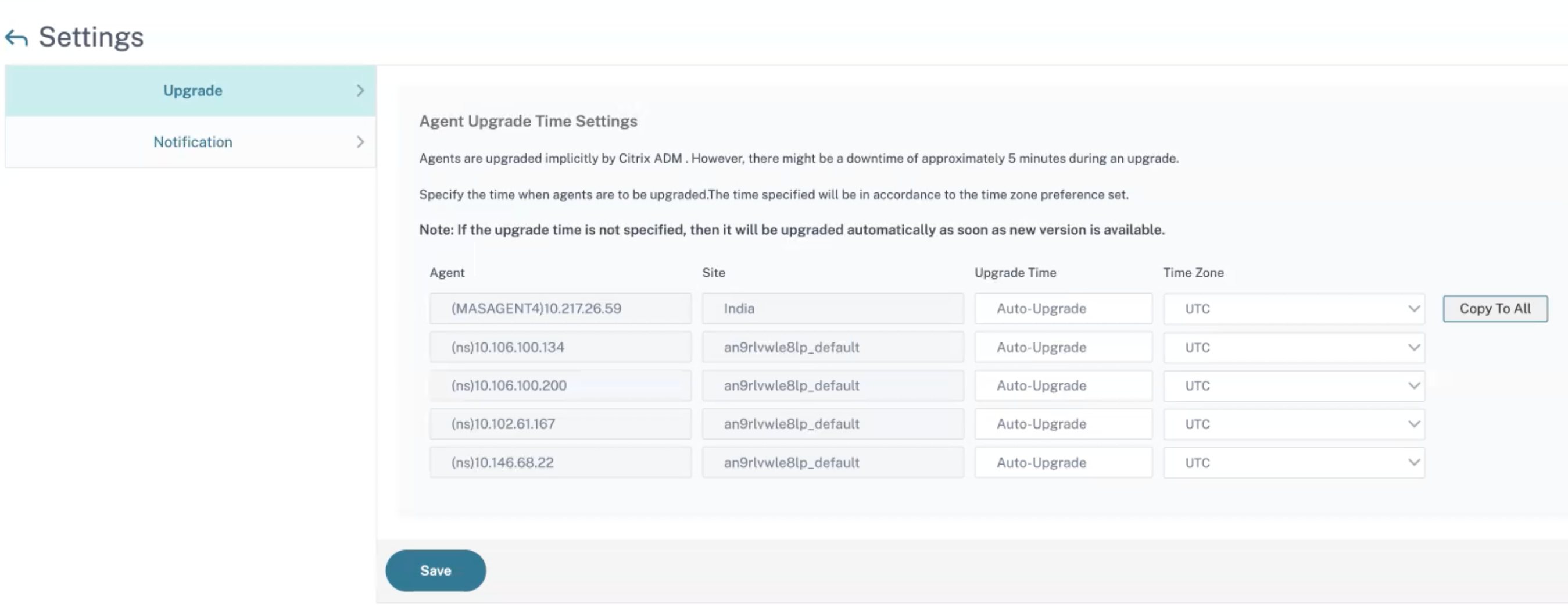Click Upgrade Time field for agent 10.106.100.134
1568x607 pixels.
pos(1064,347)
